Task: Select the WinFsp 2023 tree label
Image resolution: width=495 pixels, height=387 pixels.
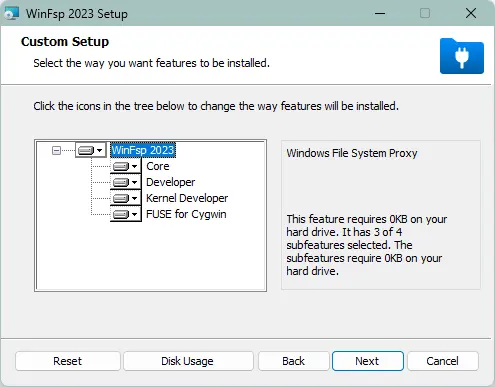Action: click(143, 150)
